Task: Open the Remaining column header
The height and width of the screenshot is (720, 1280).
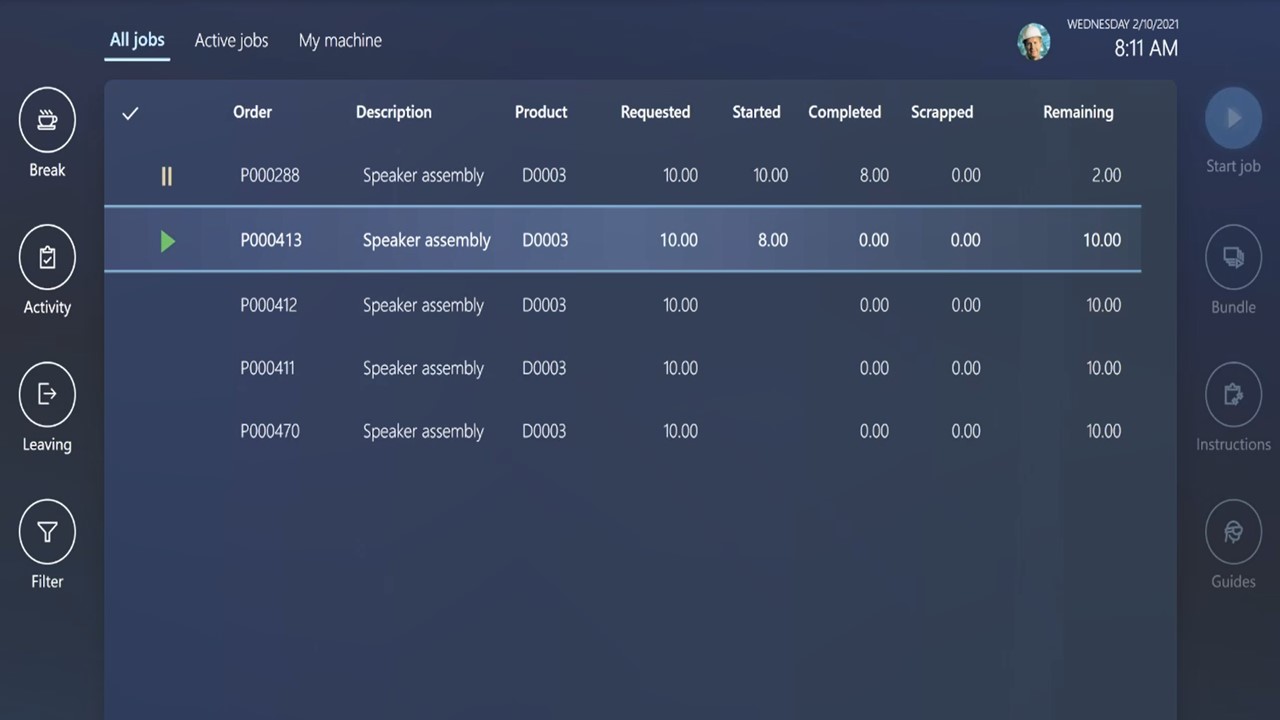Action: (1078, 112)
